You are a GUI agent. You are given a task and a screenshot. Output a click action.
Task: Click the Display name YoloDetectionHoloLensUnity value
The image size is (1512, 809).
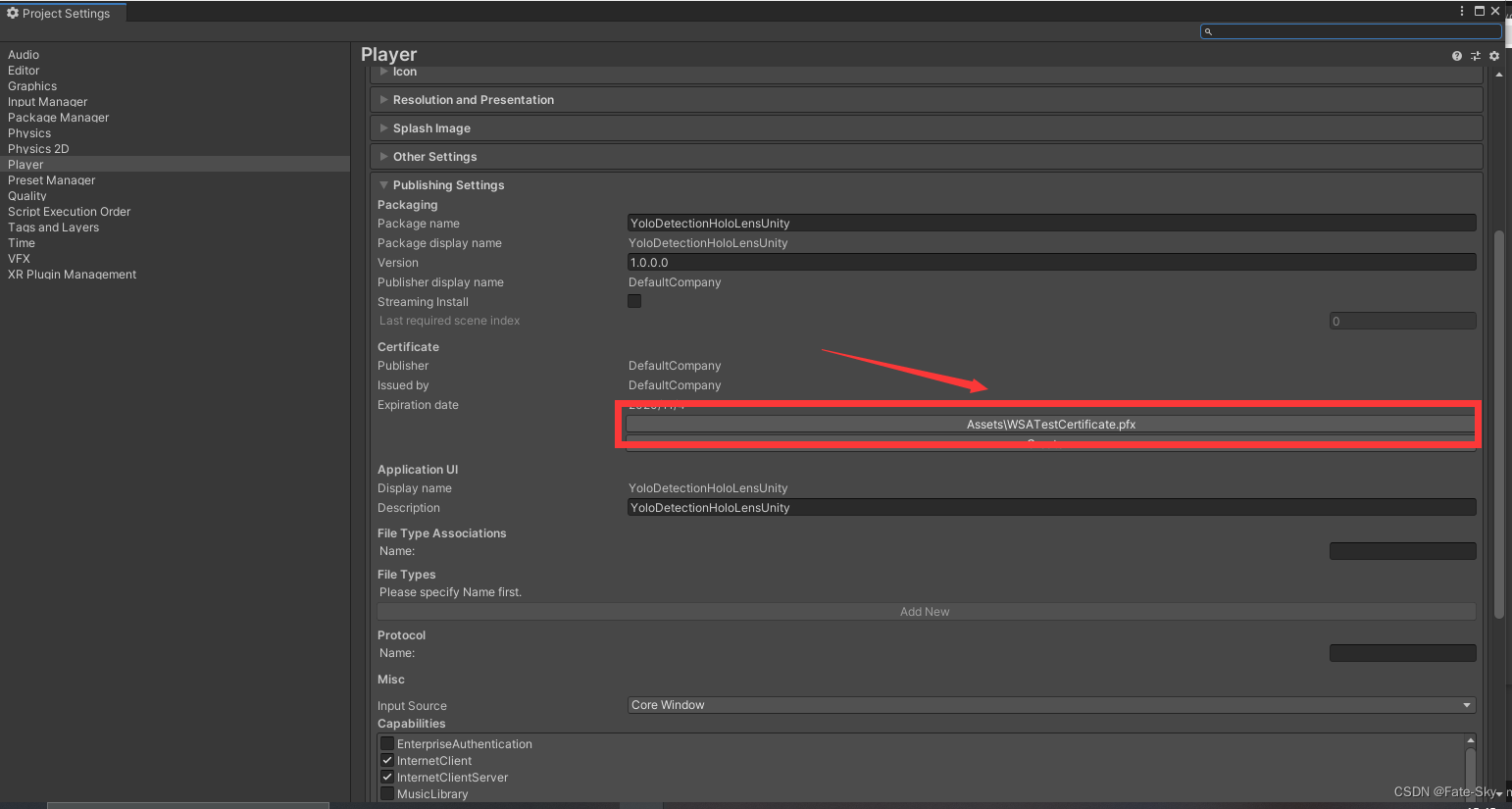coord(708,488)
